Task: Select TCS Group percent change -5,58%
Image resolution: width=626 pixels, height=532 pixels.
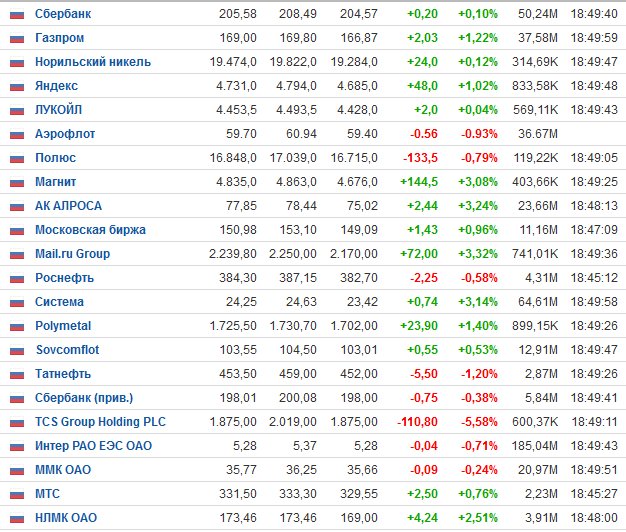Action: (x=479, y=421)
